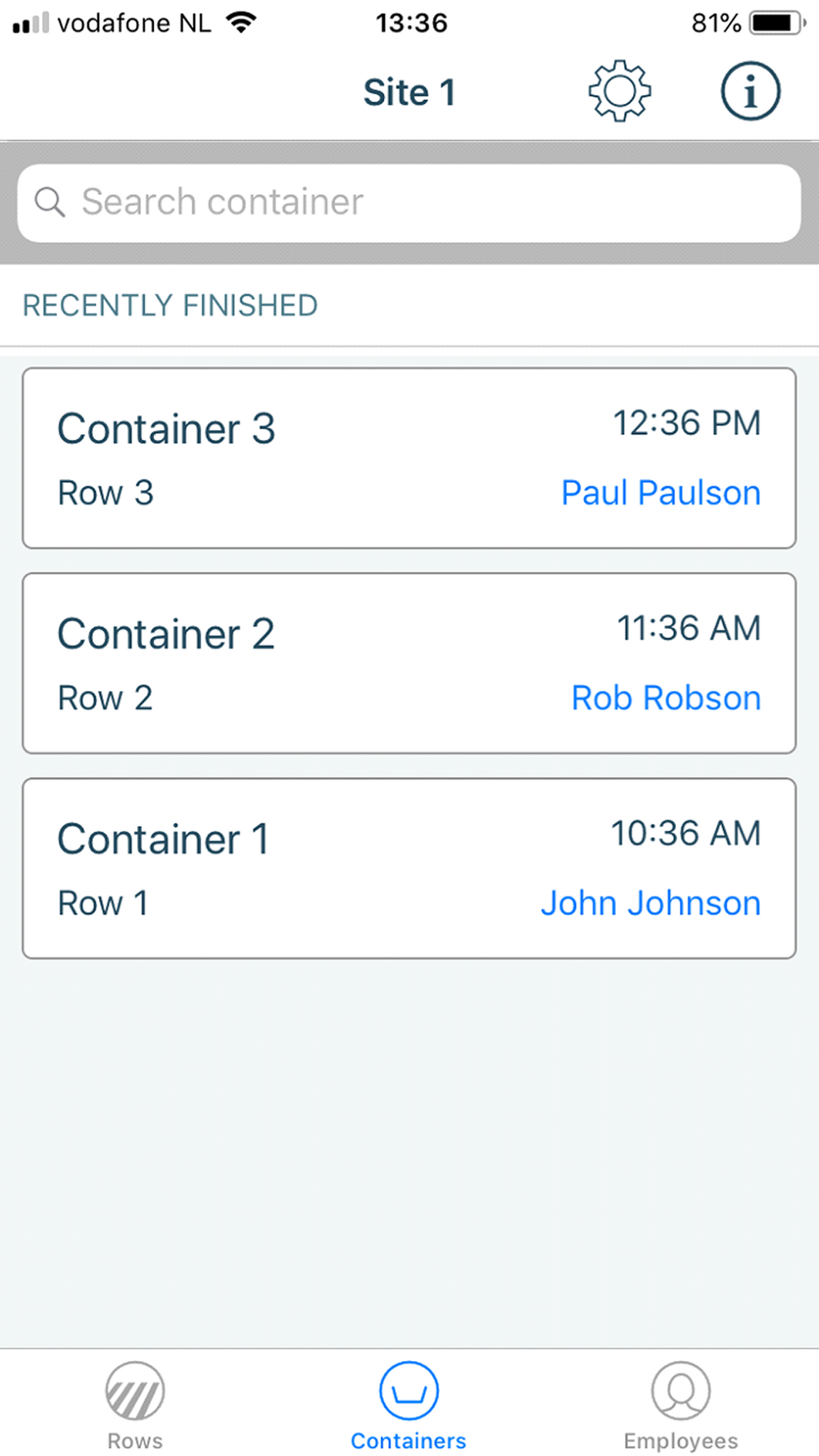Tap the Rows striped circle icon
This screenshot has width=819, height=1456.
135,1390
